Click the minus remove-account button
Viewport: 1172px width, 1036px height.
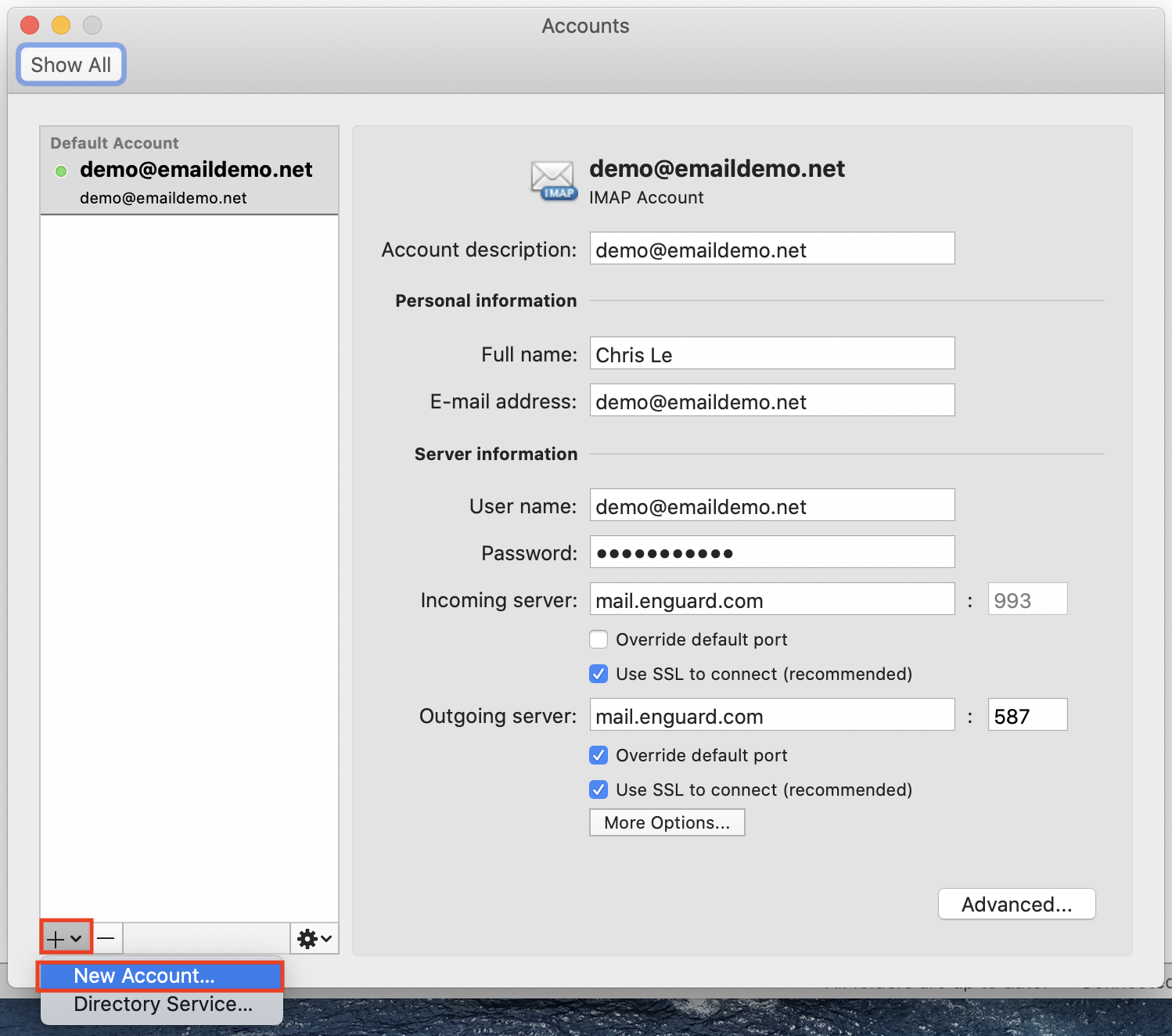pos(106,937)
